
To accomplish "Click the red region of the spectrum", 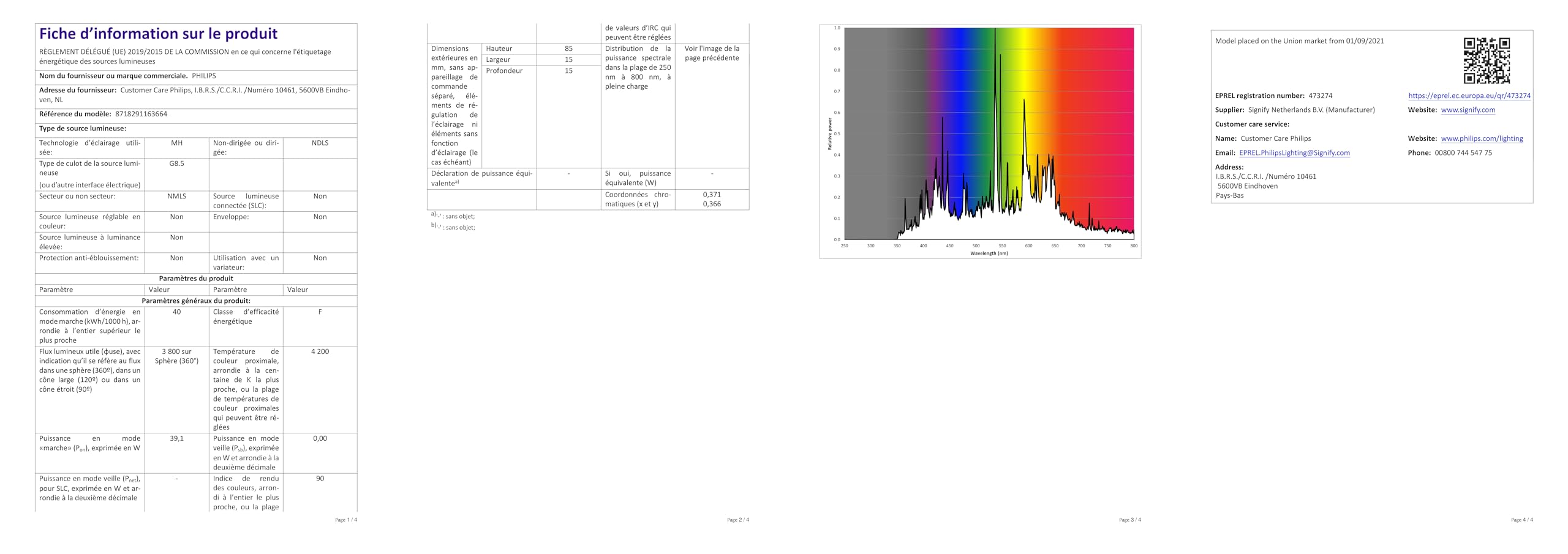I will (1096, 122).
